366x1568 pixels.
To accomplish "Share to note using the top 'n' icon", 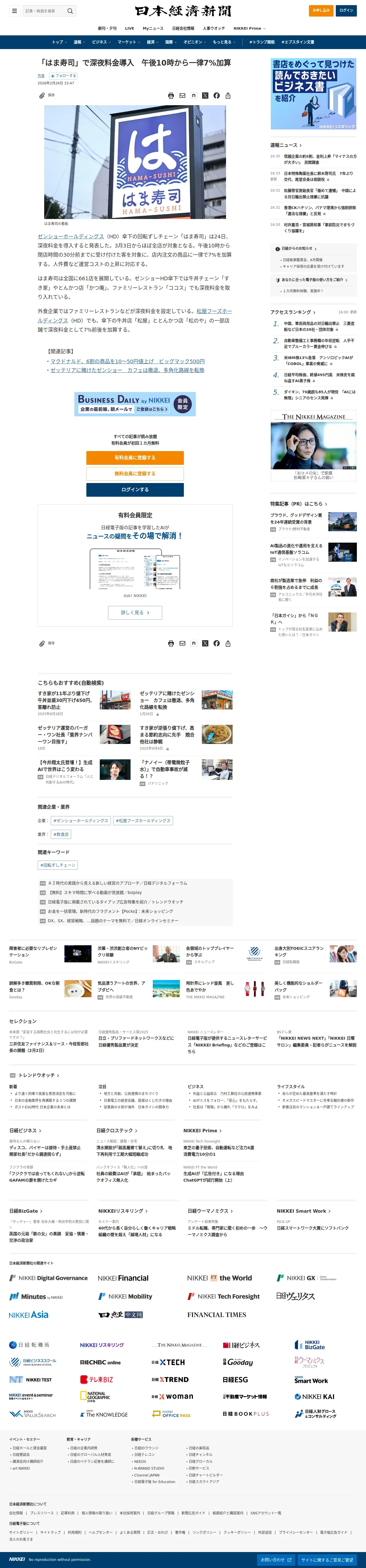I will click(x=194, y=96).
